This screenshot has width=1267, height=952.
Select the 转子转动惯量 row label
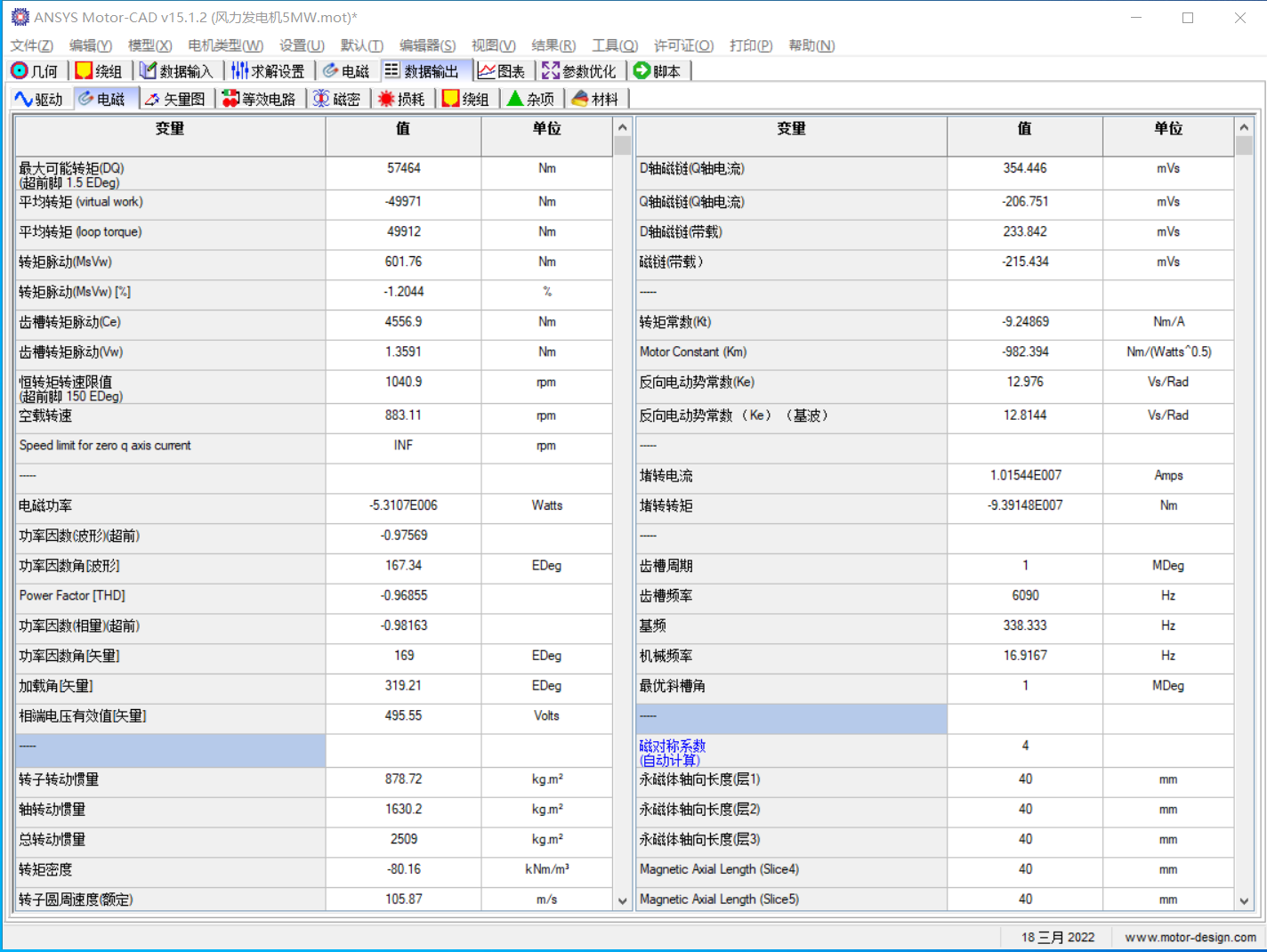point(59,779)
